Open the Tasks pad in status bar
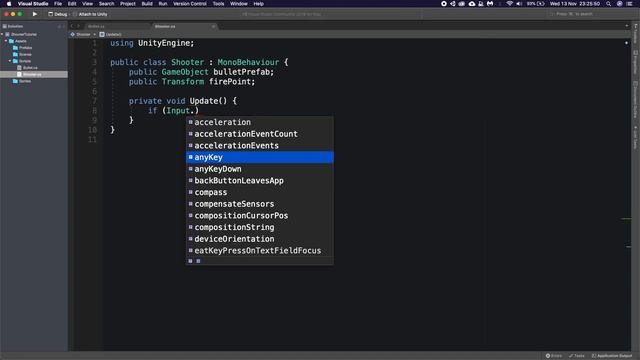The height and width of the screenshot is (360, 640). pyautogui.click(x=577, y=356)
